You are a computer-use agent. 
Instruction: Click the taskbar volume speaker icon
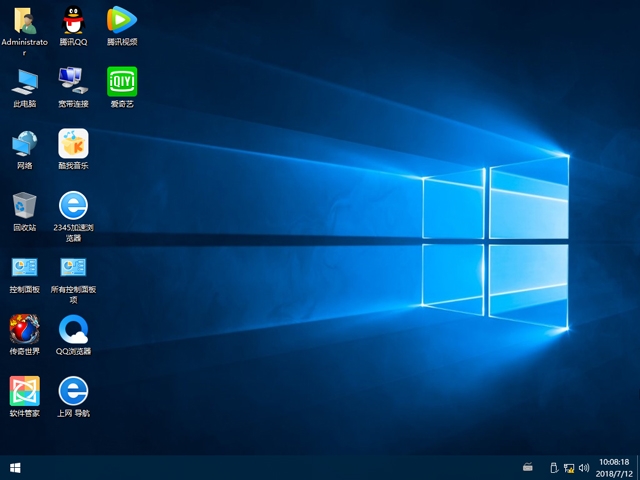pyautogui.click(x=583, y=467)
